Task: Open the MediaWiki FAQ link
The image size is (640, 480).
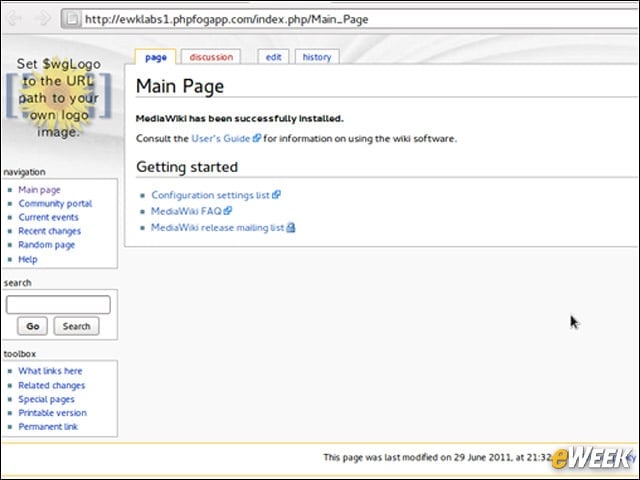Action: 186,211
